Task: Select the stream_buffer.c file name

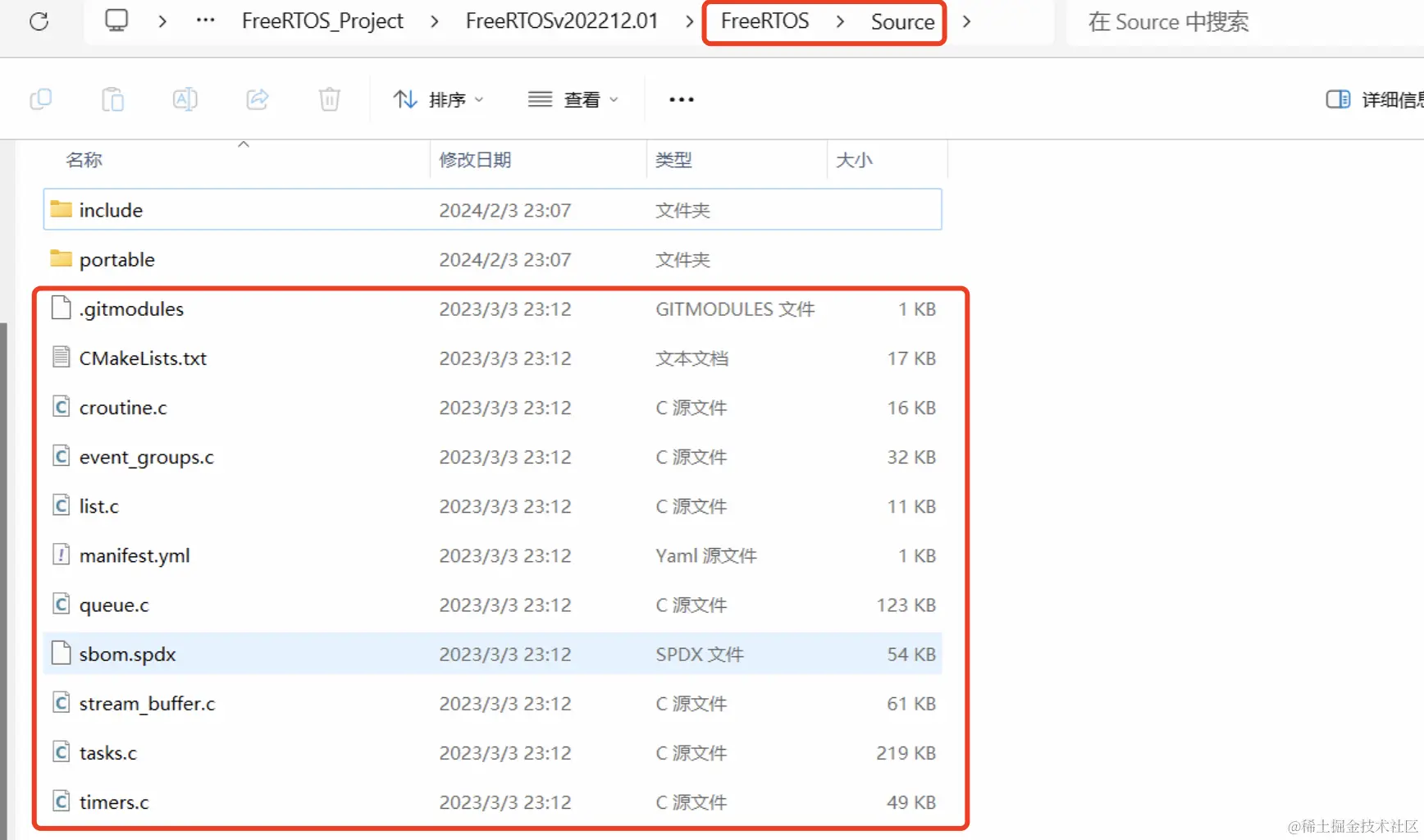Action: 147,703
